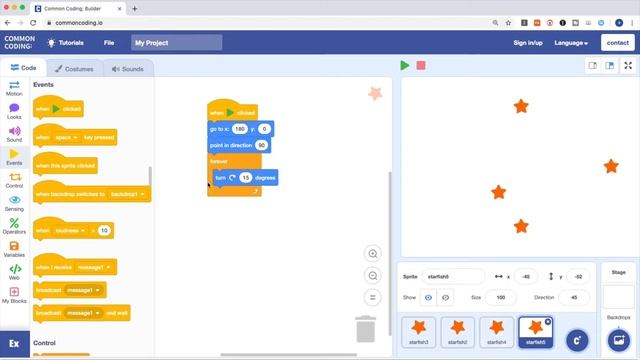640x360 pixels.
Task: Open backdrop1 dropdown in backdrop switches block
Action: click(127, 194)
